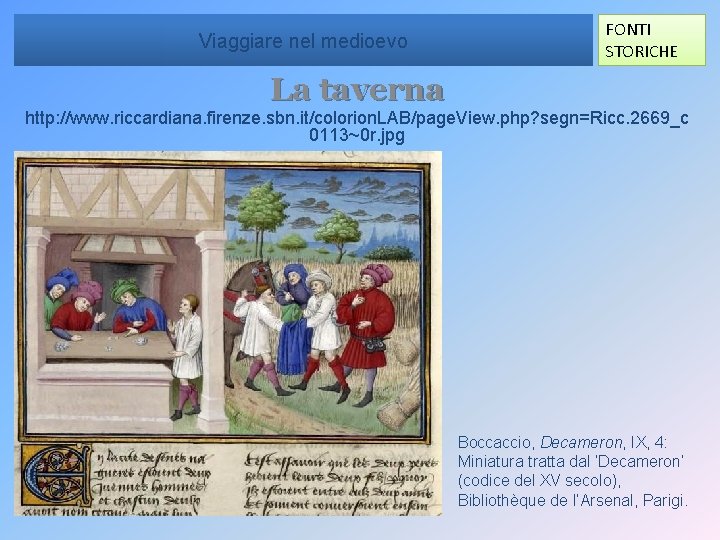Click the Riccardiana library URL link
The image size is (720, 540).
(357, 127)
